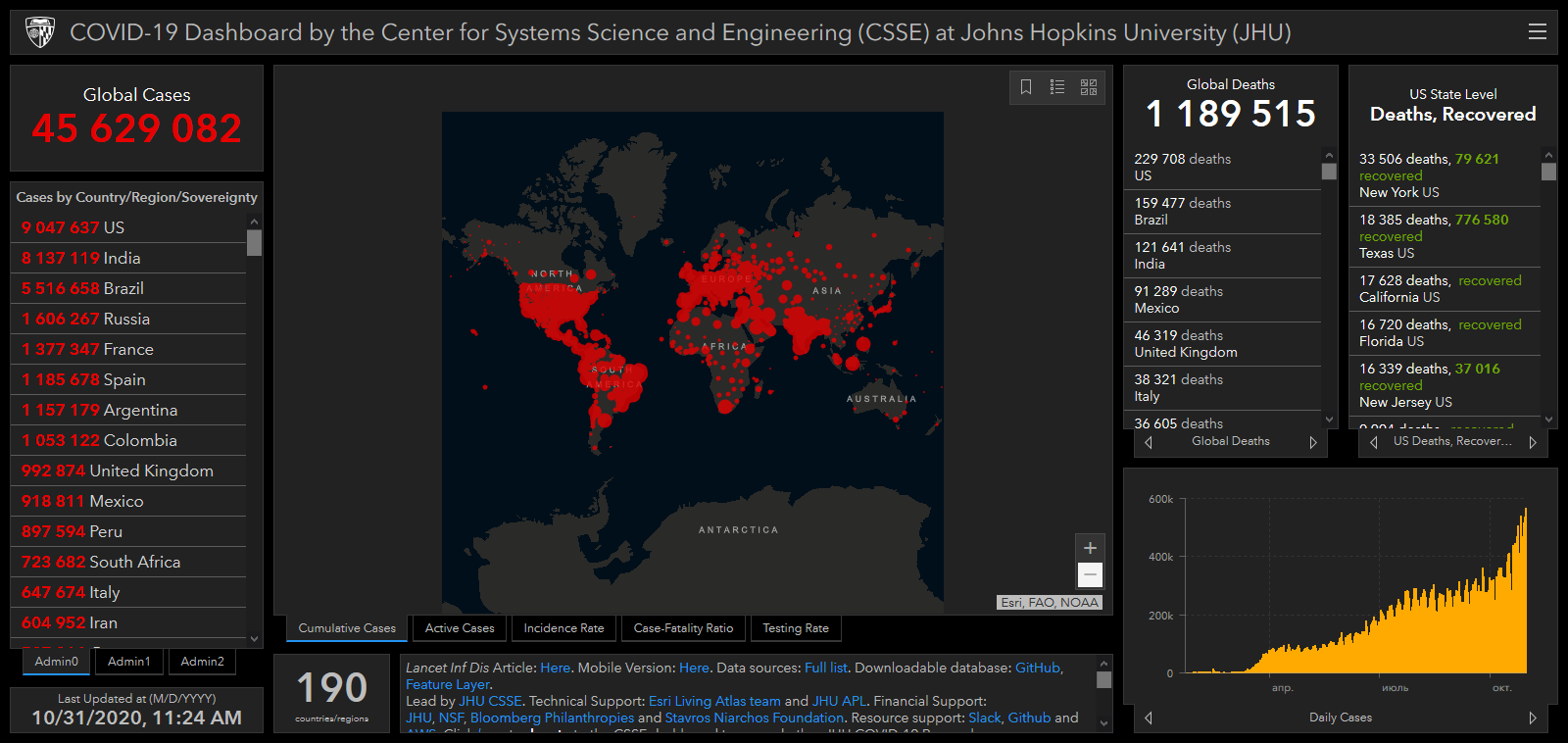Open the hamburger menu in header
Viewport: 1568px width, 743px height.
click(1538, 32)
